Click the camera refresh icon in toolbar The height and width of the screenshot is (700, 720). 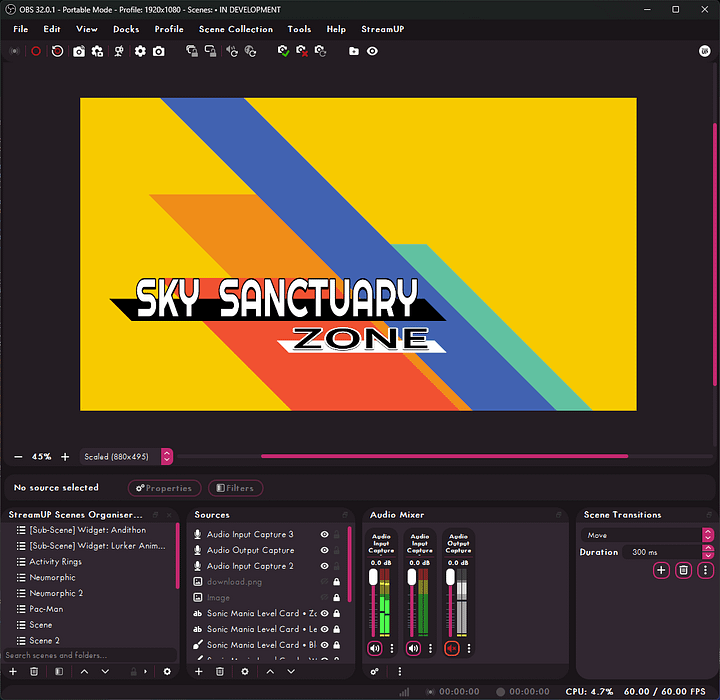click(x=320, y=51)
